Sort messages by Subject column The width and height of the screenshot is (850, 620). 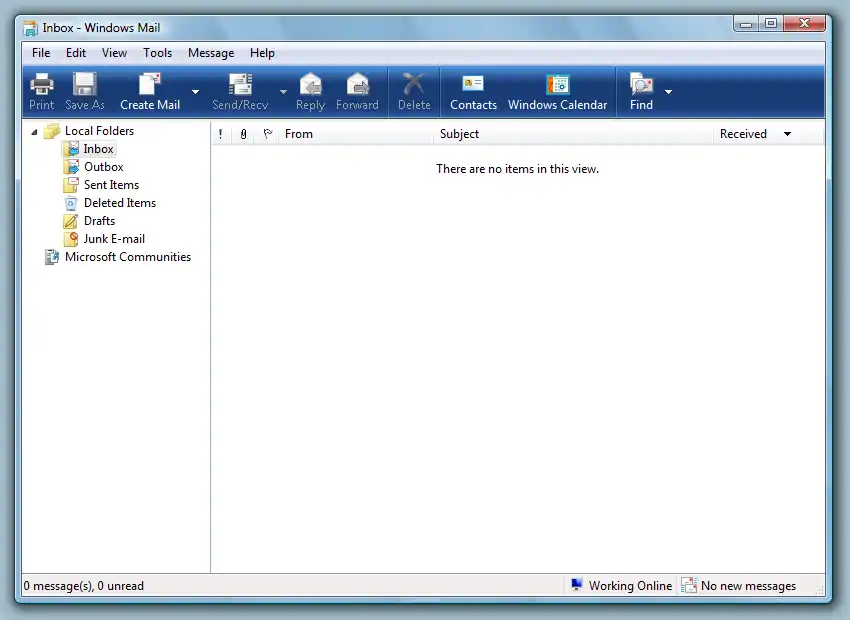pyautogui.click(x=459, y=134)
